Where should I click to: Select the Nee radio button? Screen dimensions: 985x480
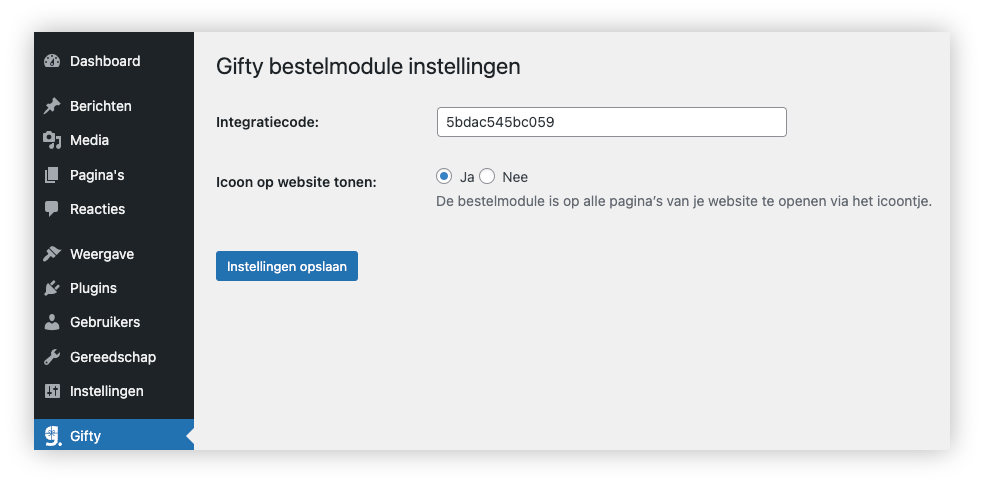tap(487, 177)
